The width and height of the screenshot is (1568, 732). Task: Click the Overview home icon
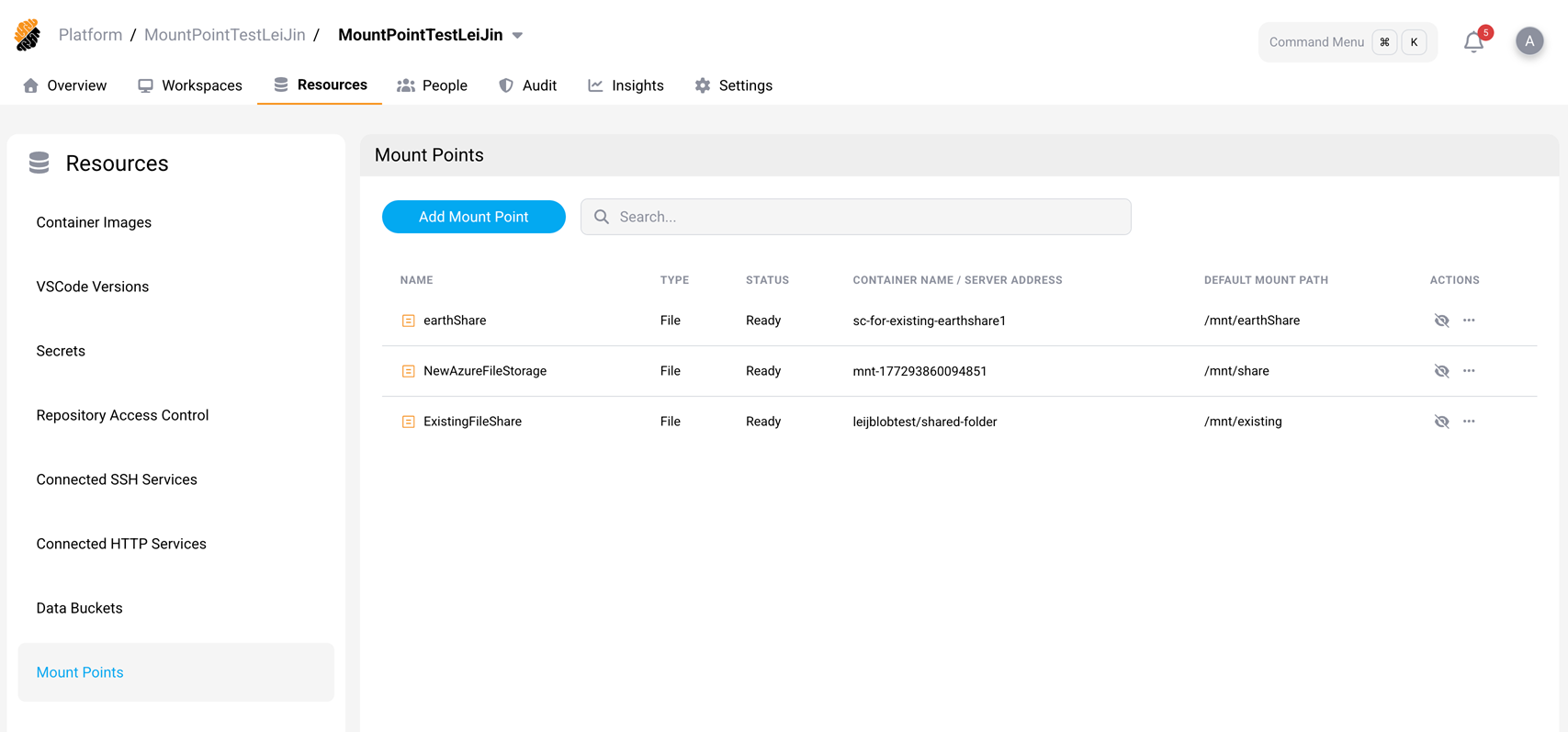click(31, 85)
